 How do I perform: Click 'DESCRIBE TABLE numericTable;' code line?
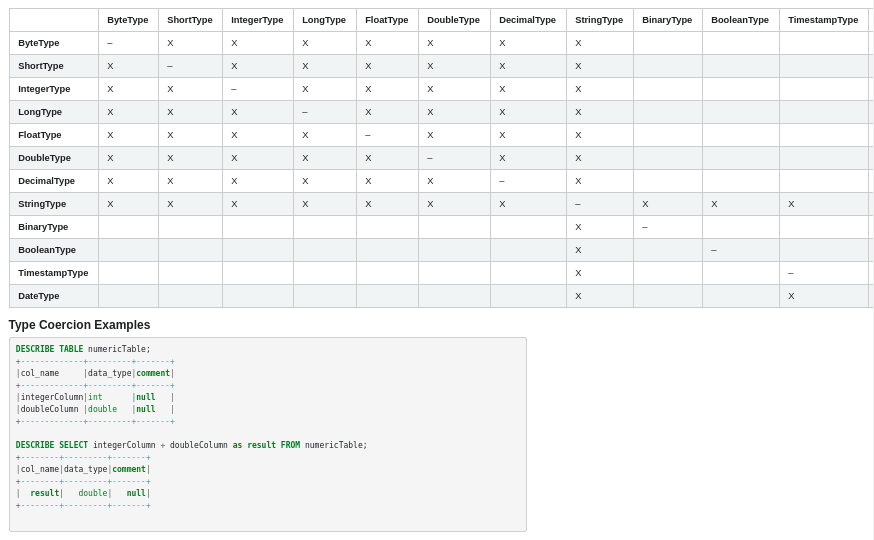(83, 349)
